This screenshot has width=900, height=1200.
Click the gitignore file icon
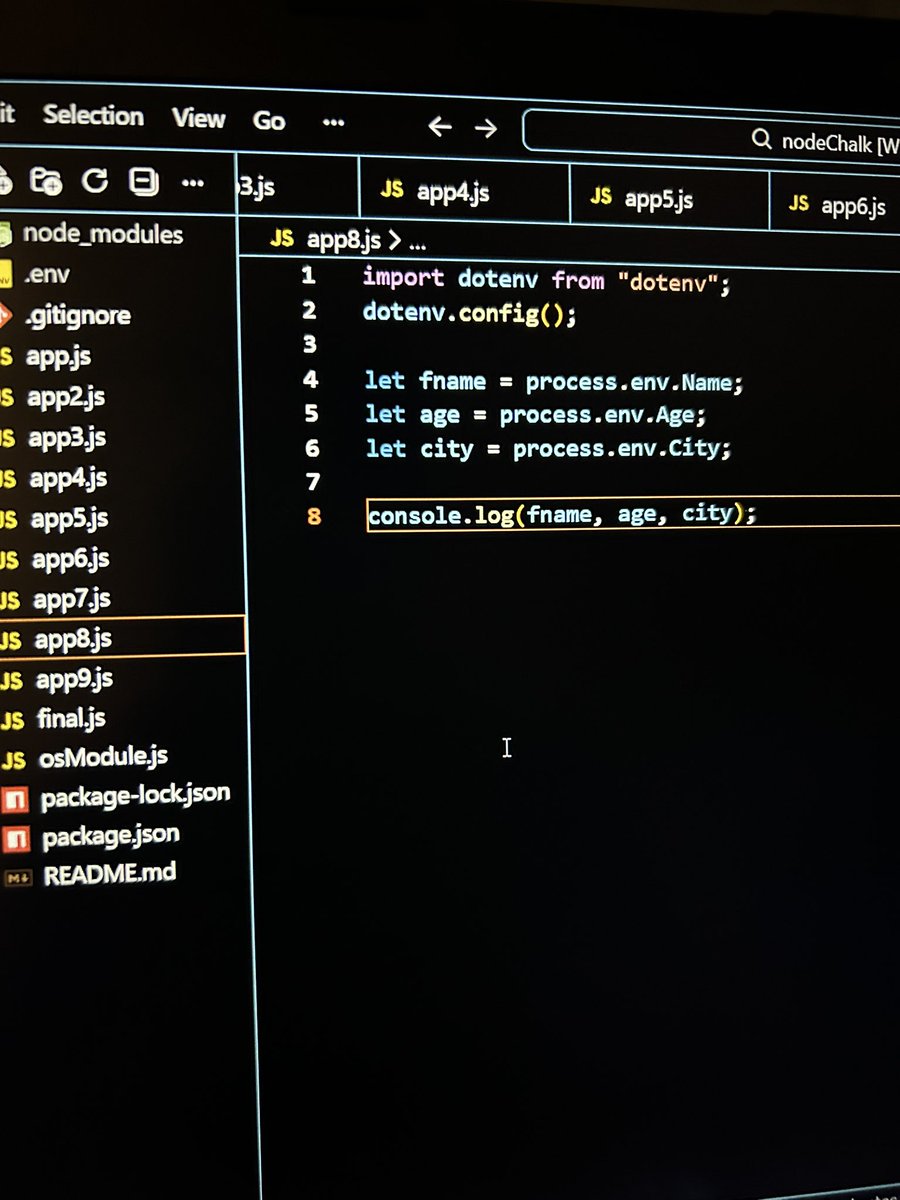pos(5,317)
